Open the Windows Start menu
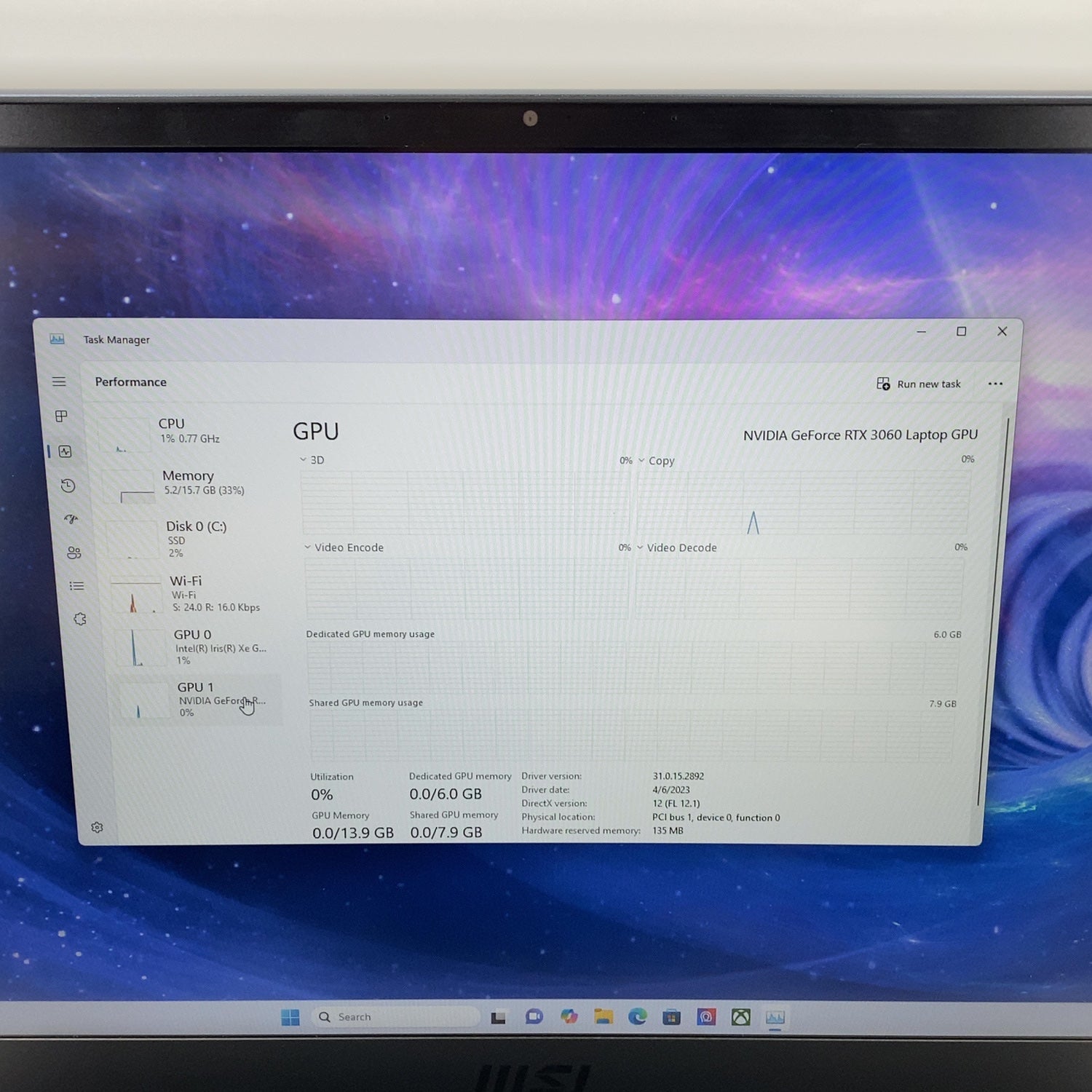1092x1092 pixels. click(290, 1017)
